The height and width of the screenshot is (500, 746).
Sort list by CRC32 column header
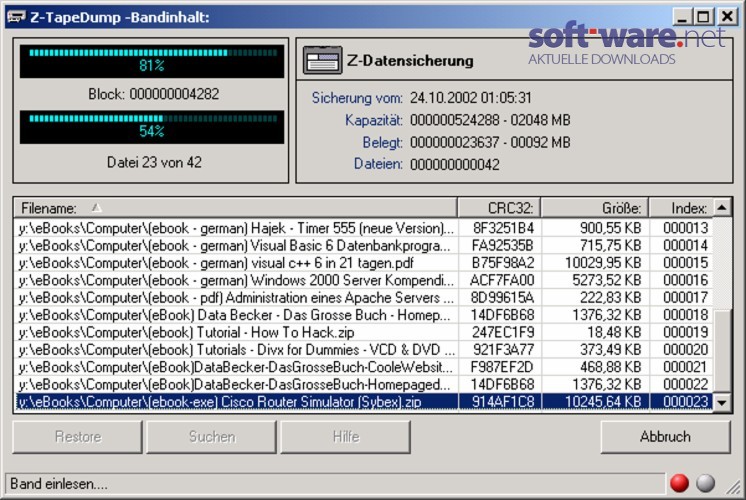[500, 208]
